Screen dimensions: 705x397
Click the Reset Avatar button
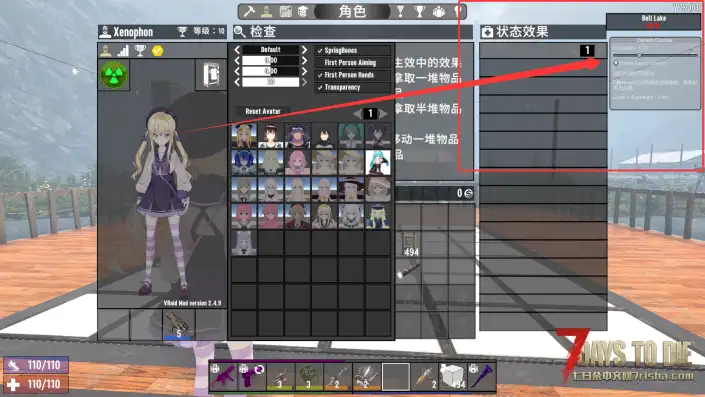pyautogui.click(x=263, y=111)
